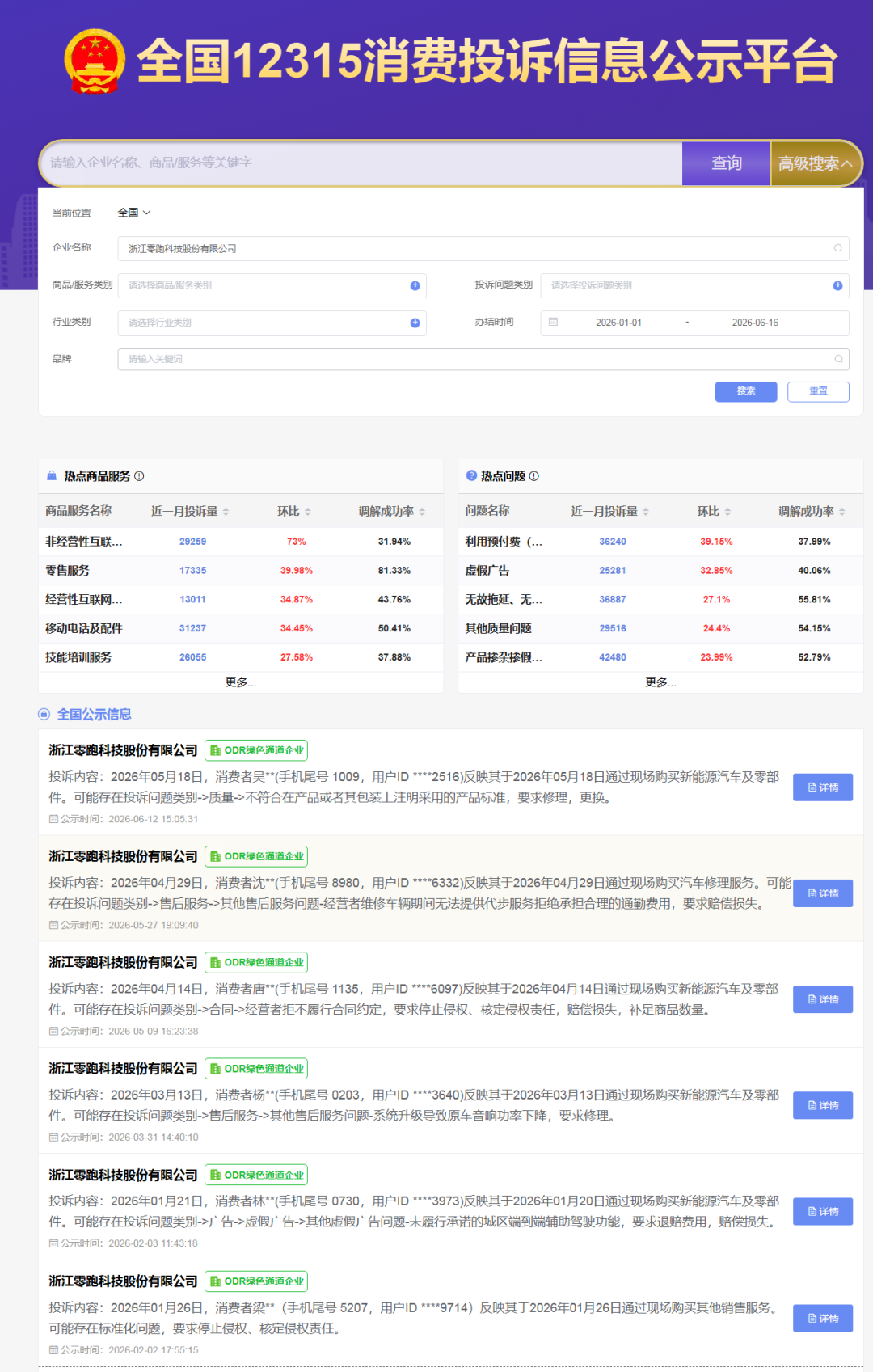The width and height of the screenshot is (873, 1372).
Task: Click the 移动电话及配件 row name
Action: point(84,628)
